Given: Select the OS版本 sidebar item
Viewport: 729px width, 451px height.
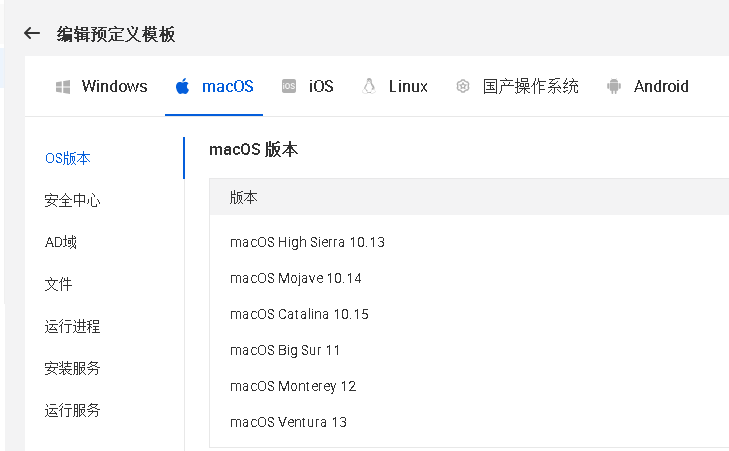Looking at the screenshot, I should tap(68, 158).
